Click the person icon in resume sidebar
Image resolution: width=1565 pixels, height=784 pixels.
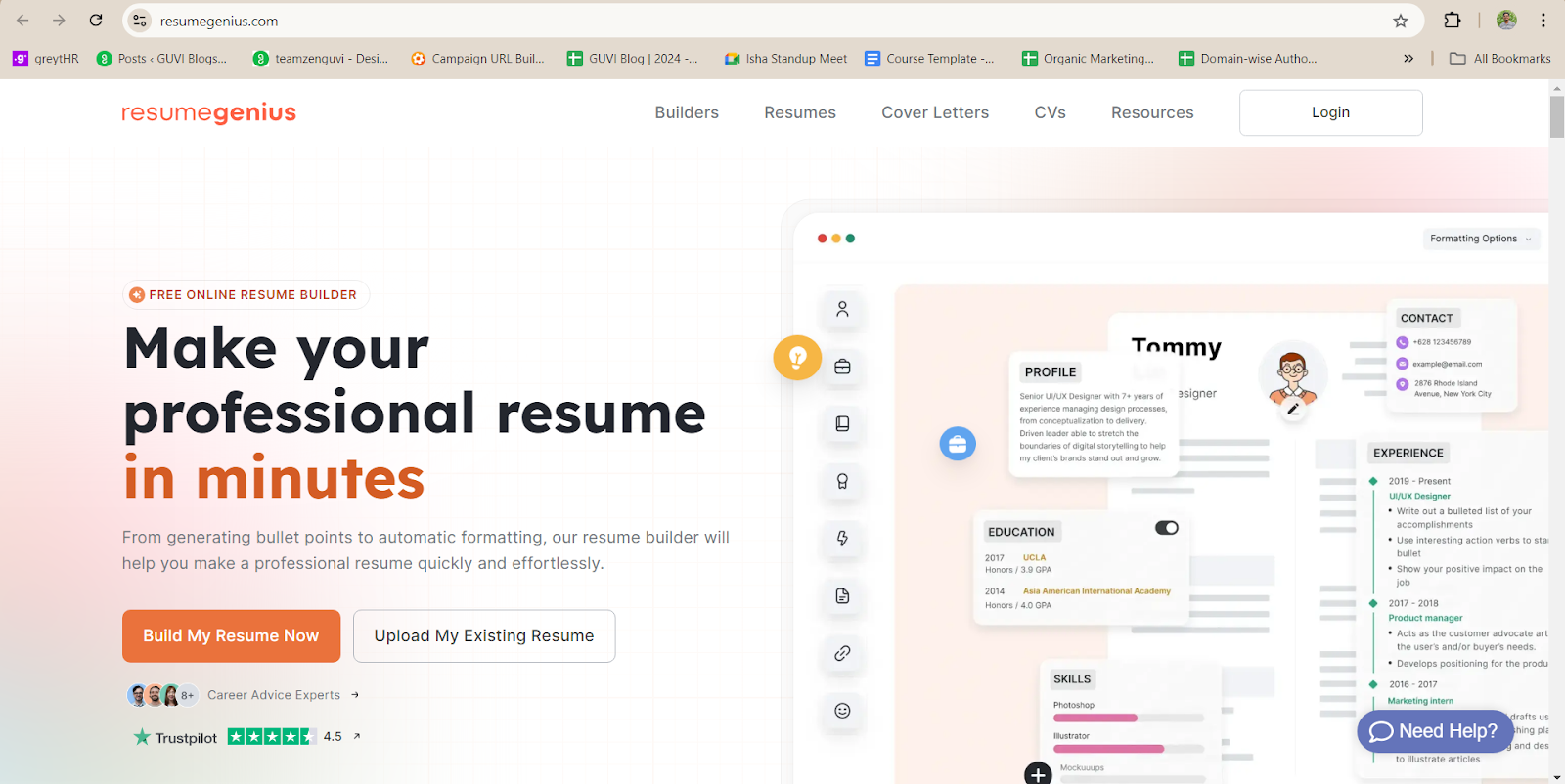tap(842, 310)
